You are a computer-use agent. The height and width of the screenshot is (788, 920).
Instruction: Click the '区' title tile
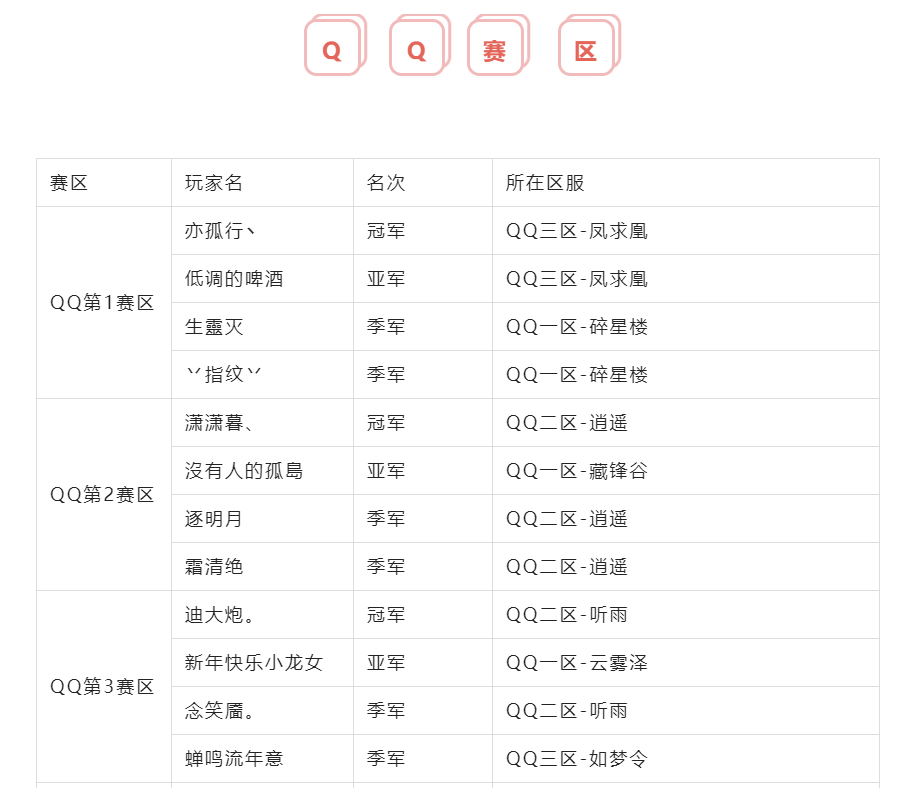coord(589,46)
